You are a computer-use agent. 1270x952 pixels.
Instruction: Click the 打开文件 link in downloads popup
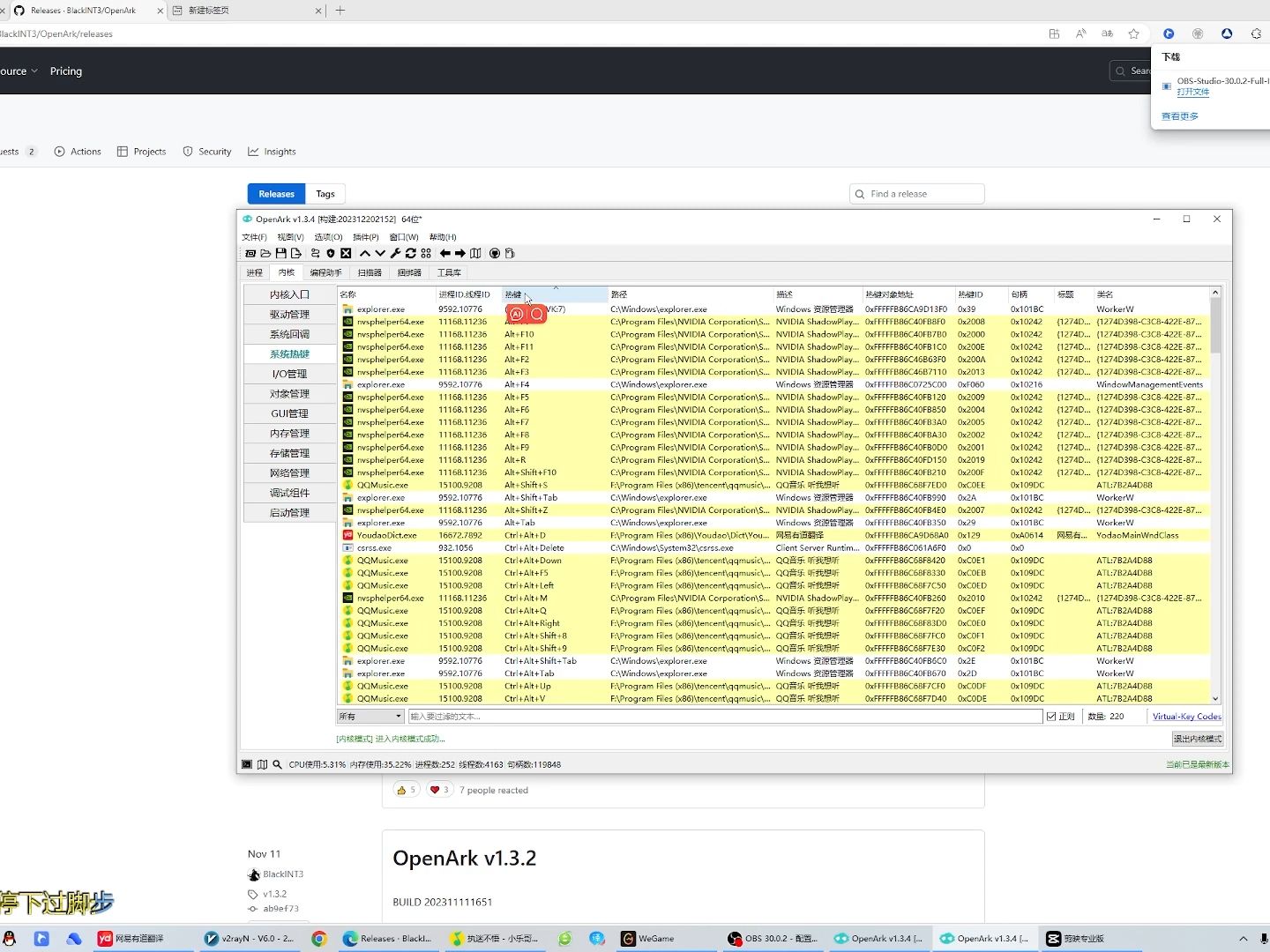click(1192, 92)
